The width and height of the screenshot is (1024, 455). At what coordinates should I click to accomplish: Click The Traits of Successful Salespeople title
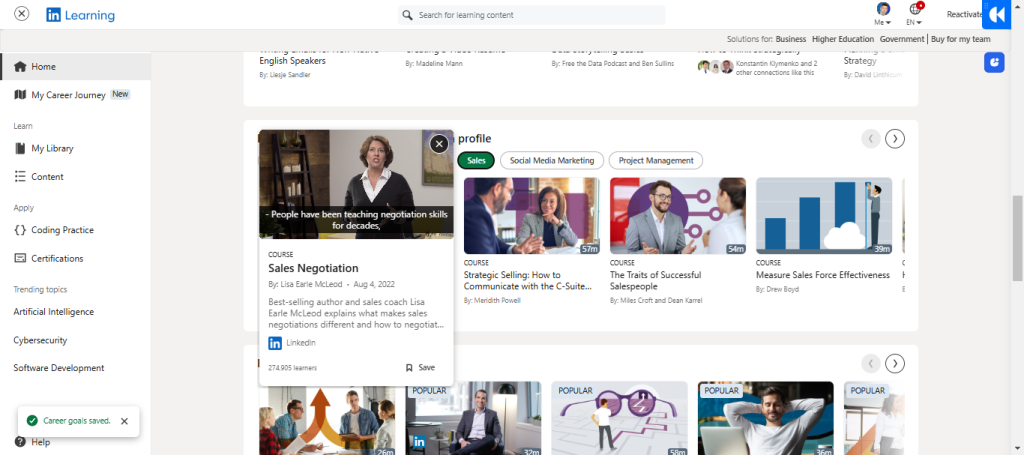click(x=656, y=281)
